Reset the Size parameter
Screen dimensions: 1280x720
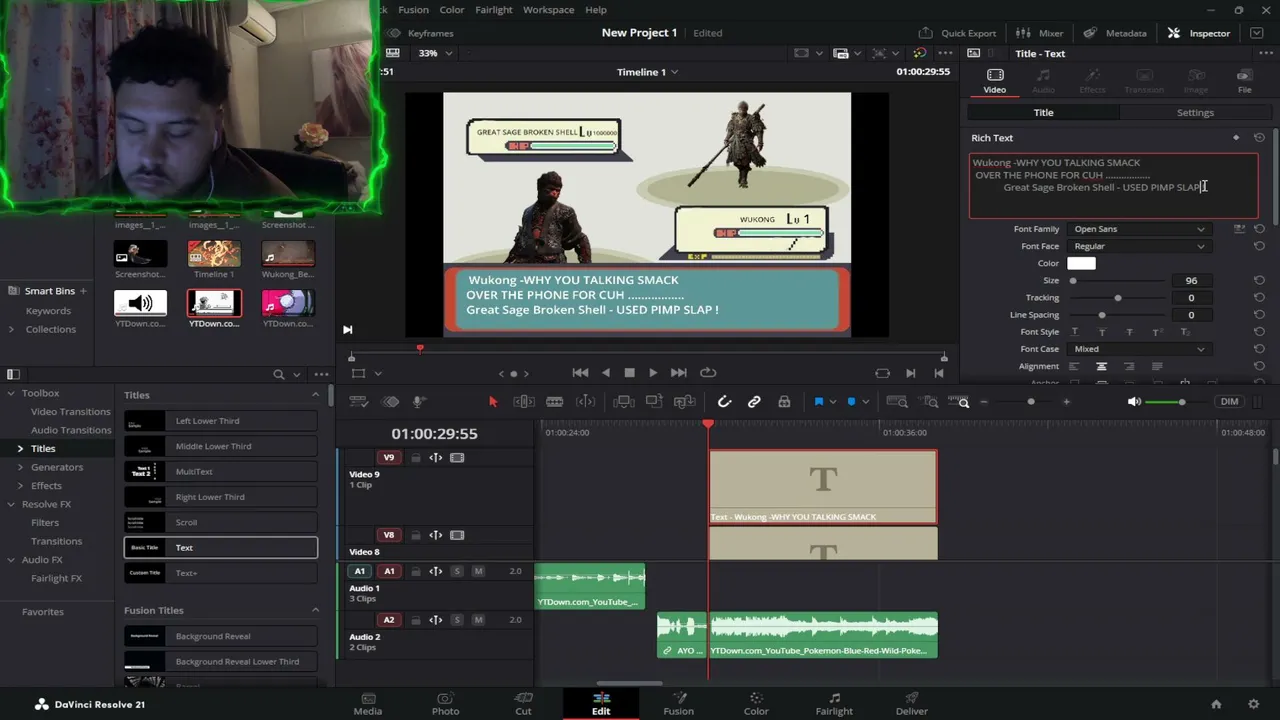point(1259,281)
